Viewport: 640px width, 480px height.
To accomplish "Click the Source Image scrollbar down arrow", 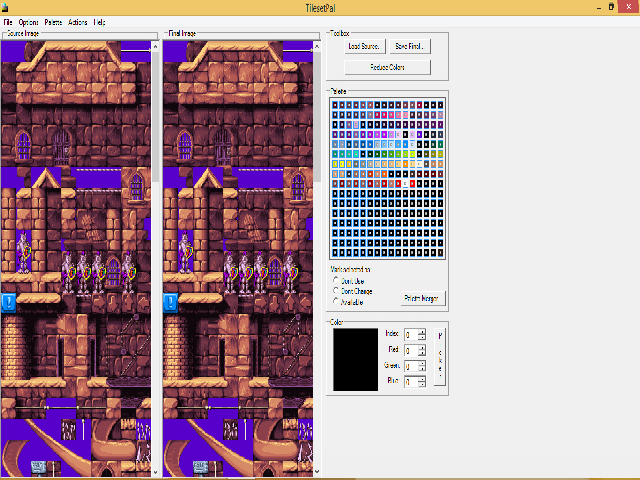I will point(155,472).
